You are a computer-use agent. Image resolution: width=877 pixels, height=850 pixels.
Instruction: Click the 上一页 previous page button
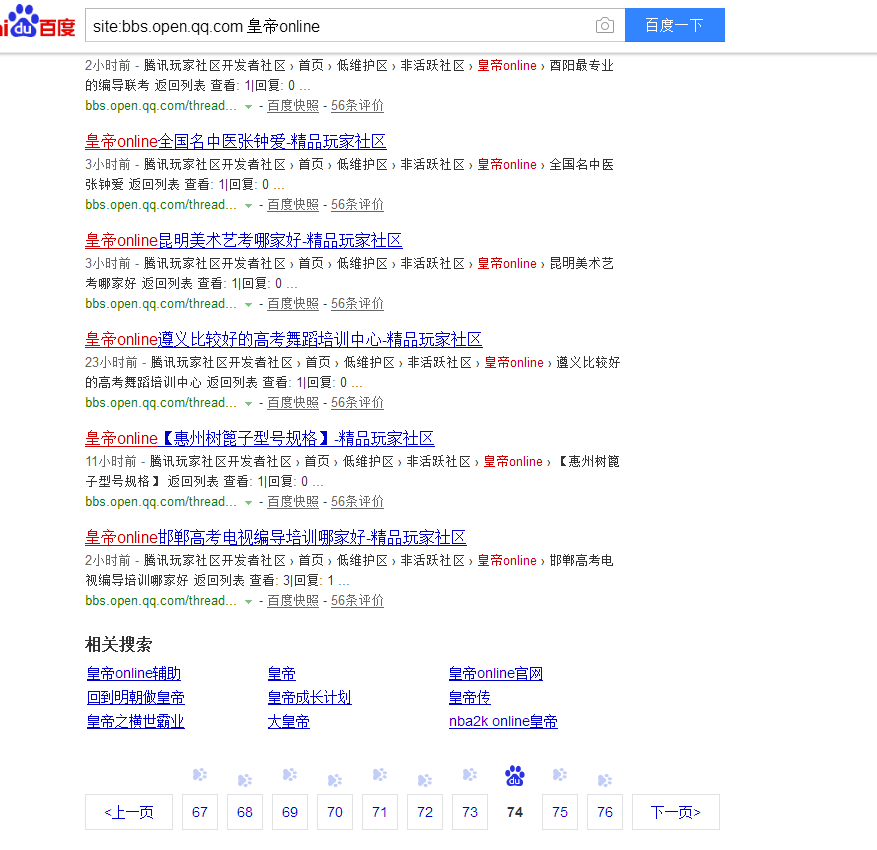pos(129,812)
